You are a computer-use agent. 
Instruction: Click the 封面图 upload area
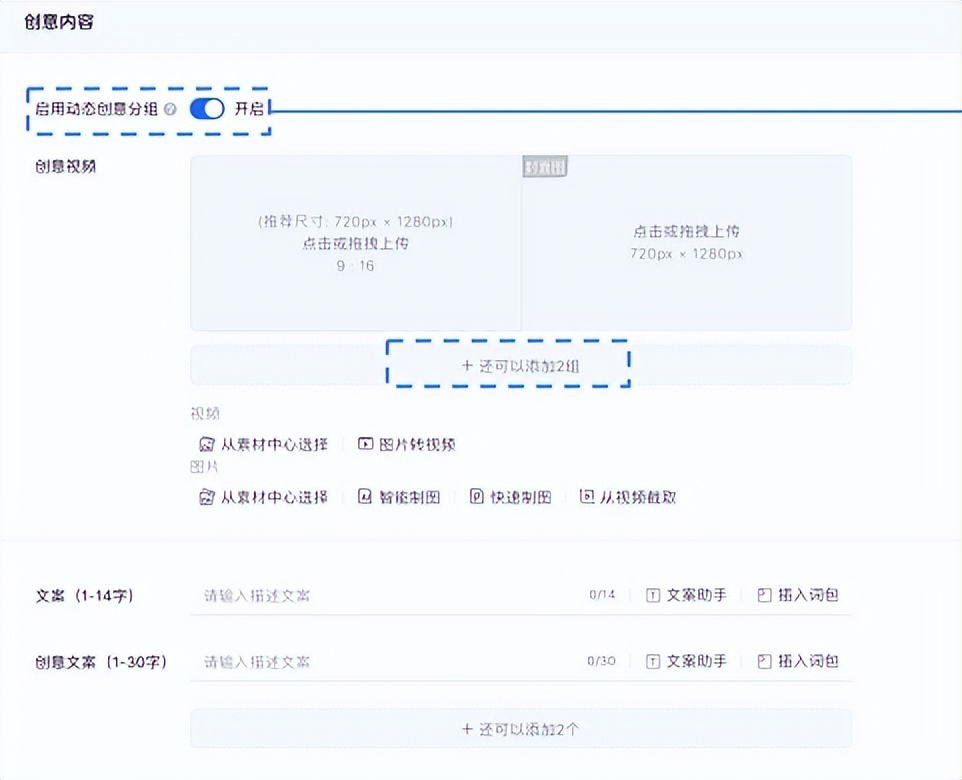pyautogui.click(x=686, y=243)
